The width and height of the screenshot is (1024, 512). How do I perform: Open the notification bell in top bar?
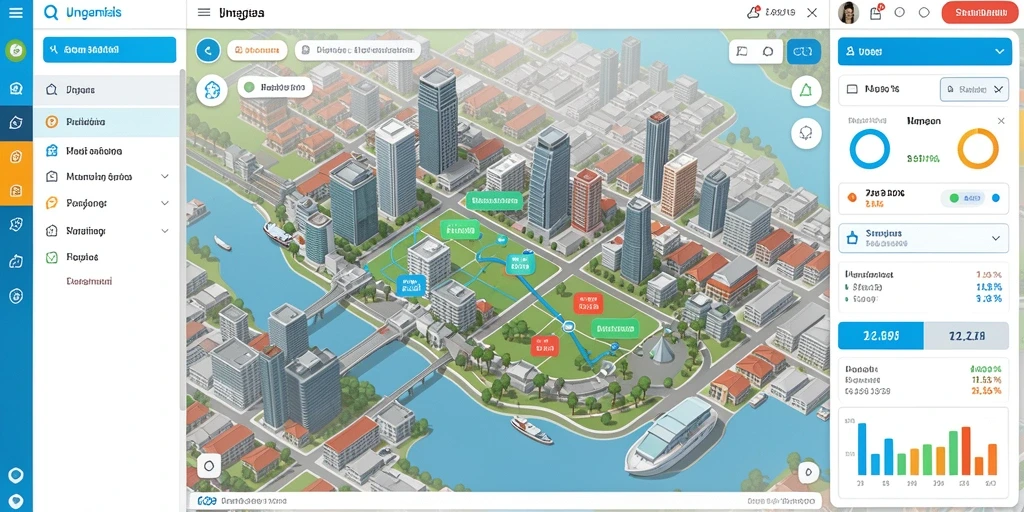click(754, 12)
